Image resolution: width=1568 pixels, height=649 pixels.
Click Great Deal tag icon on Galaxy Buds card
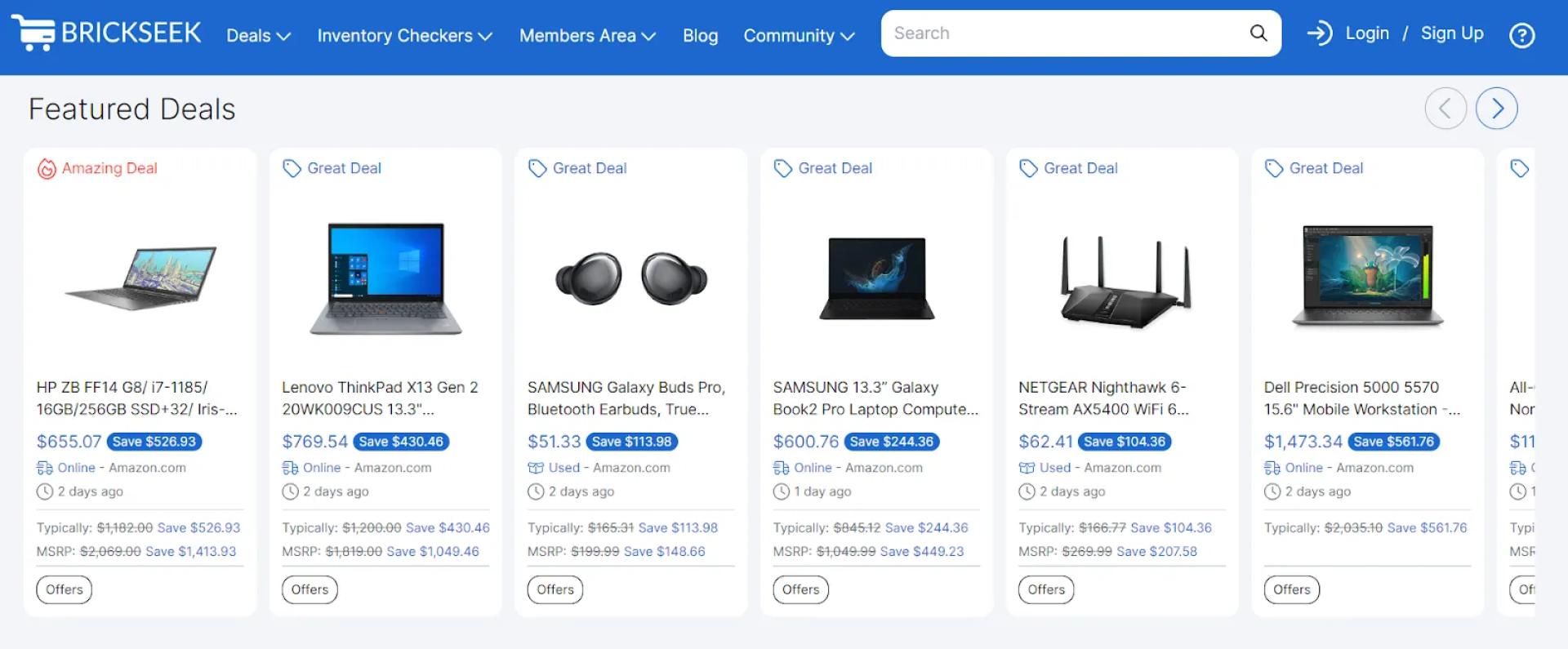[537, 169]
